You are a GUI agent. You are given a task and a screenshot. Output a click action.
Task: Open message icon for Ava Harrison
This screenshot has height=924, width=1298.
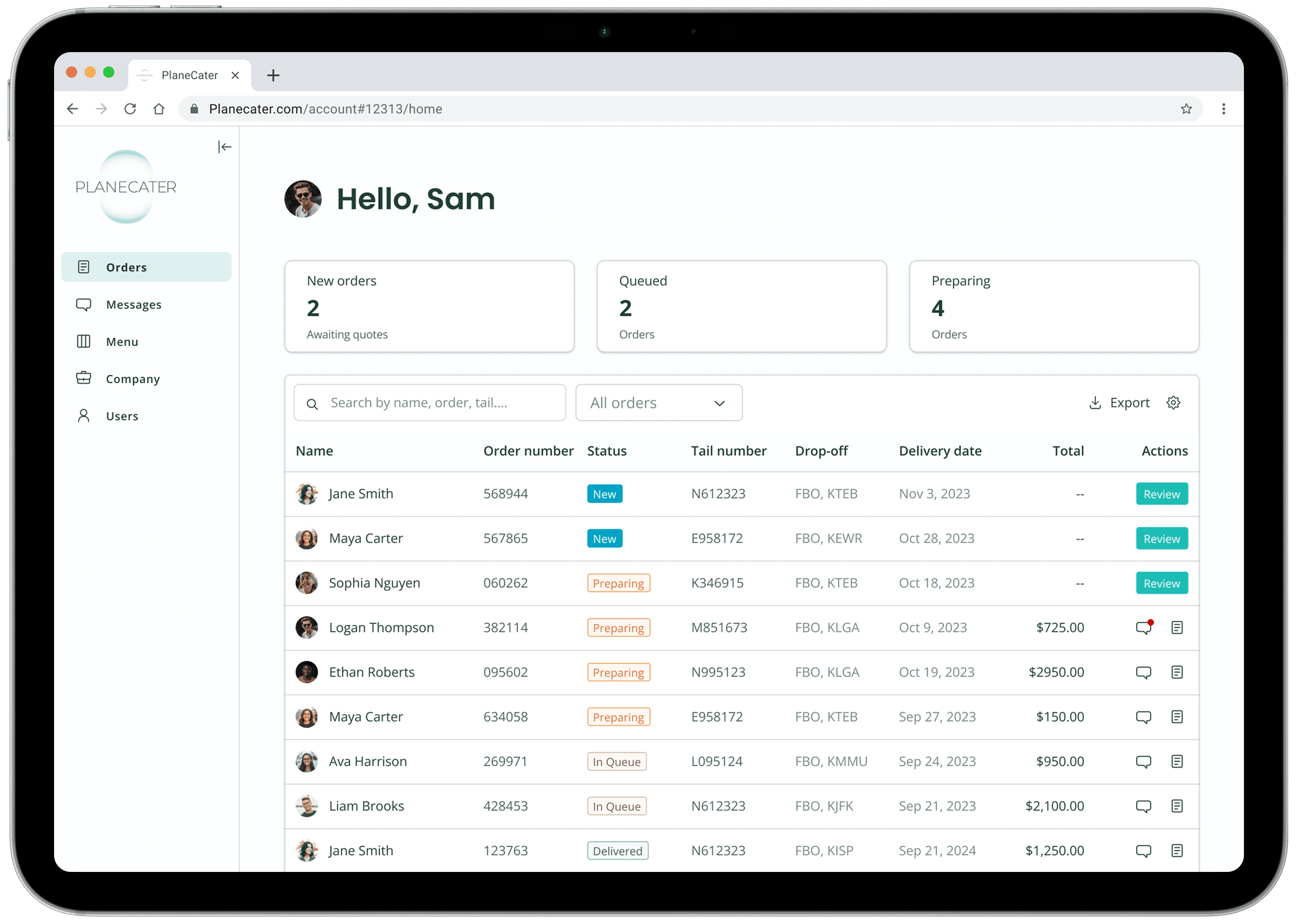[x=1143, y=762]
